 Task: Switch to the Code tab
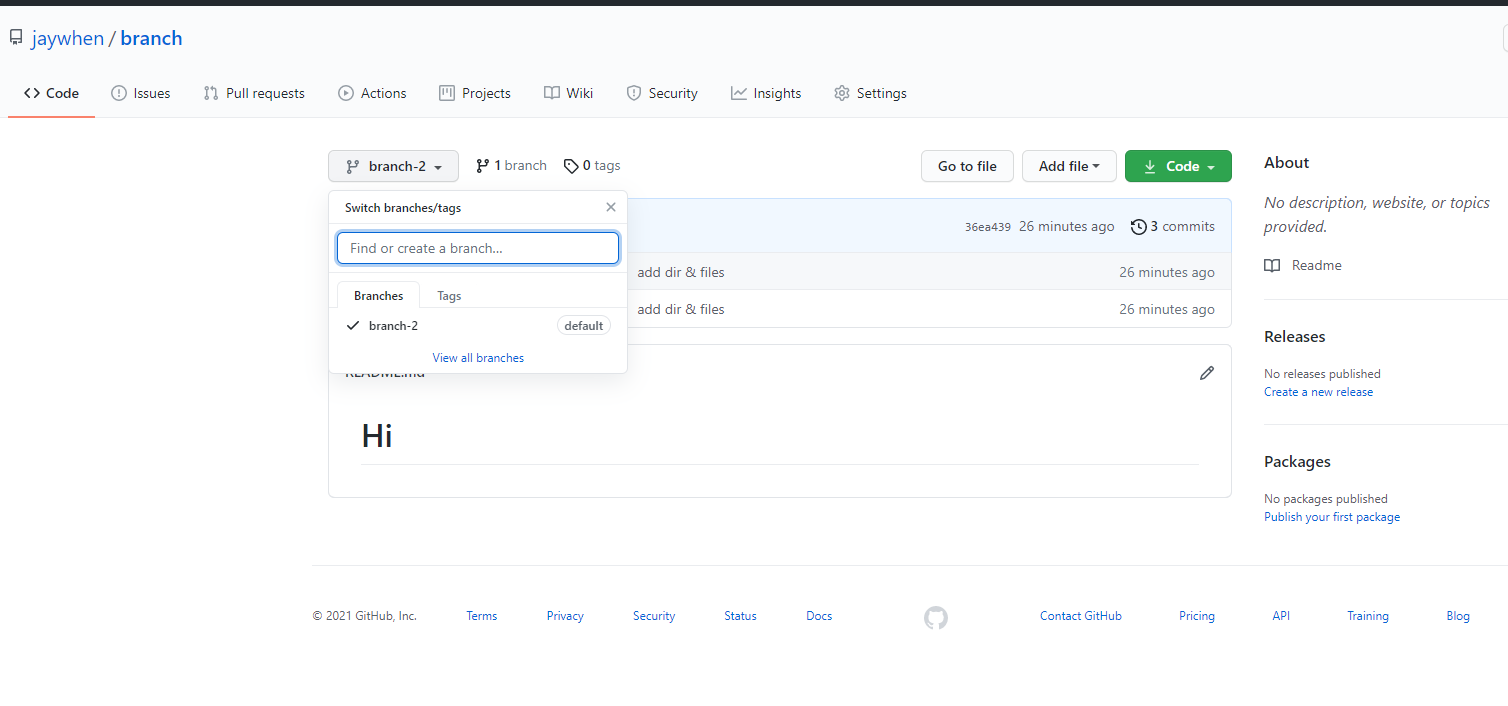(x=51, y=93)
